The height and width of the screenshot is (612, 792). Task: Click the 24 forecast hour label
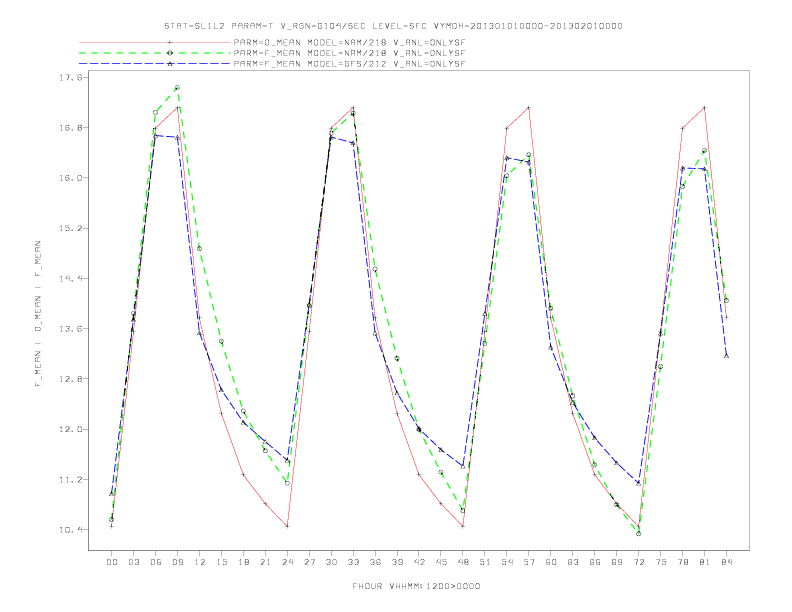[287, 562]
